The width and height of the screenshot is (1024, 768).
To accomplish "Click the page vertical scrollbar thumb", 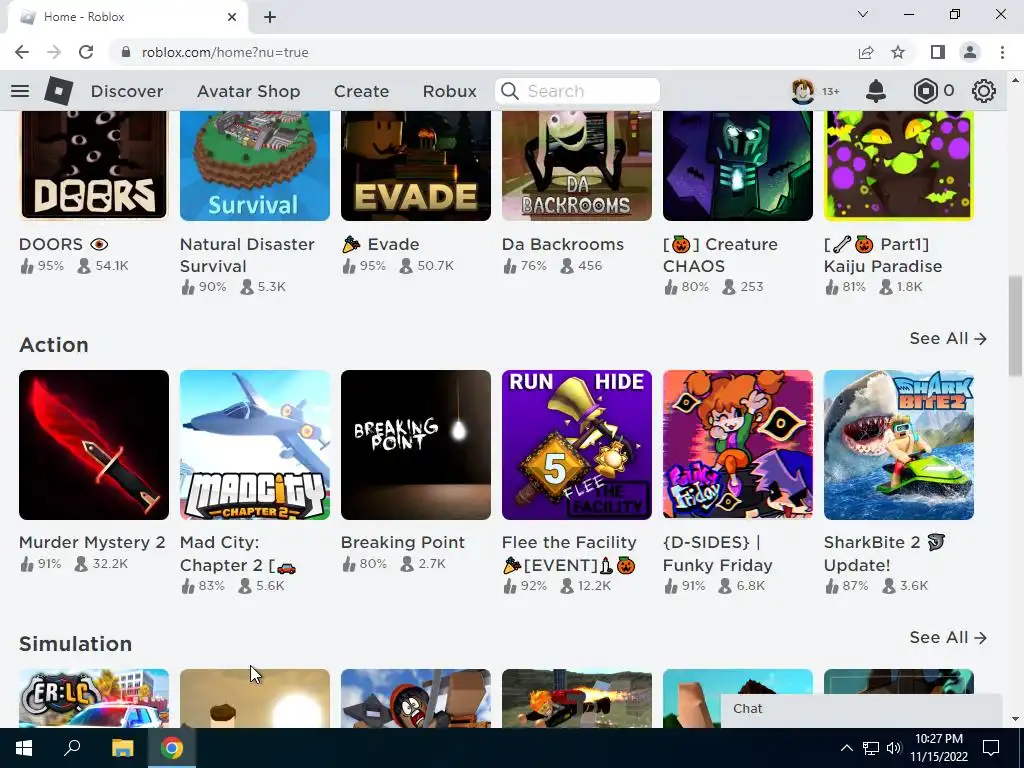I will (x=1015, y=326).
